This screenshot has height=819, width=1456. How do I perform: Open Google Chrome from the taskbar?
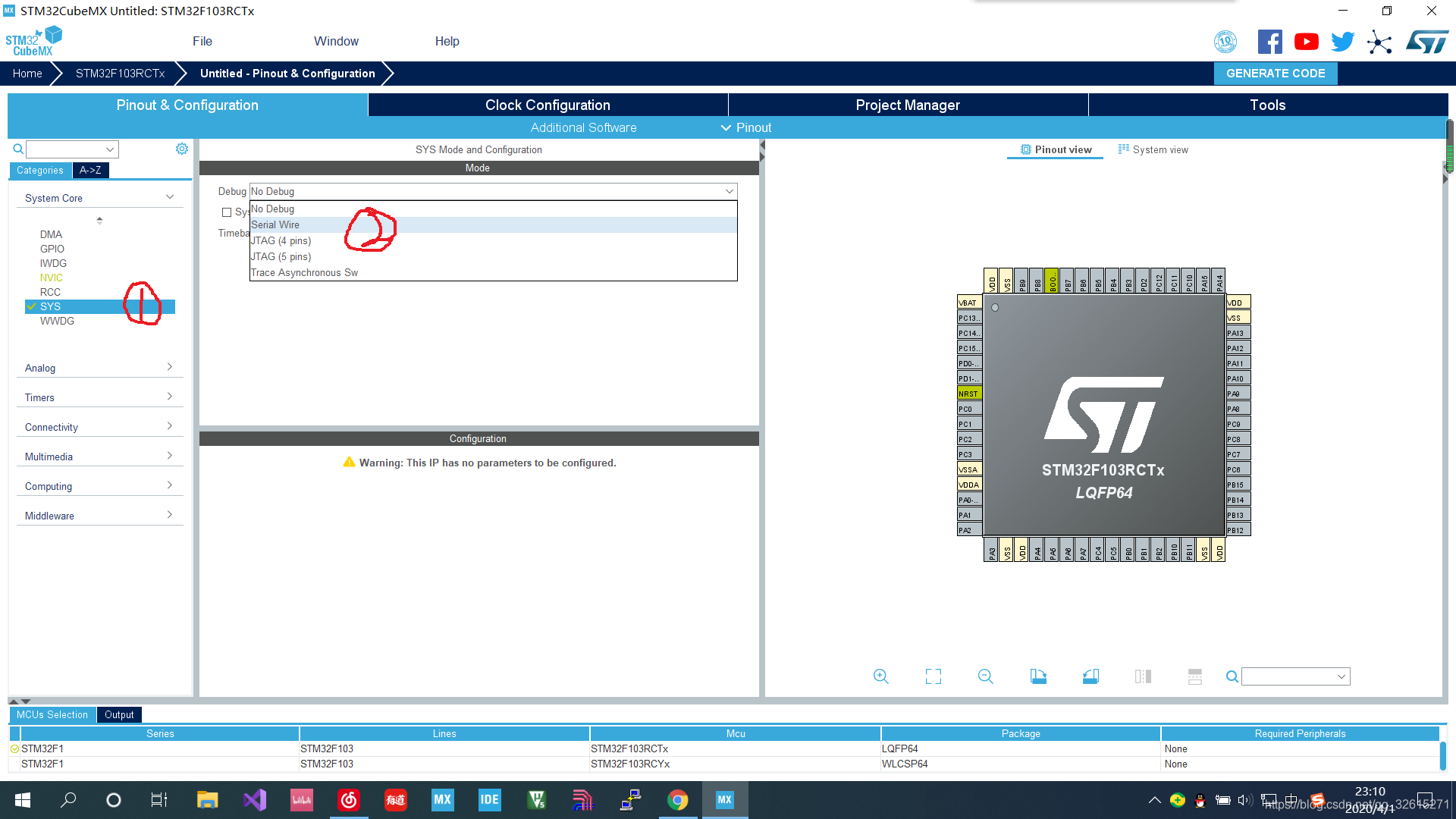pyautogui.click(x=678, y=800)
